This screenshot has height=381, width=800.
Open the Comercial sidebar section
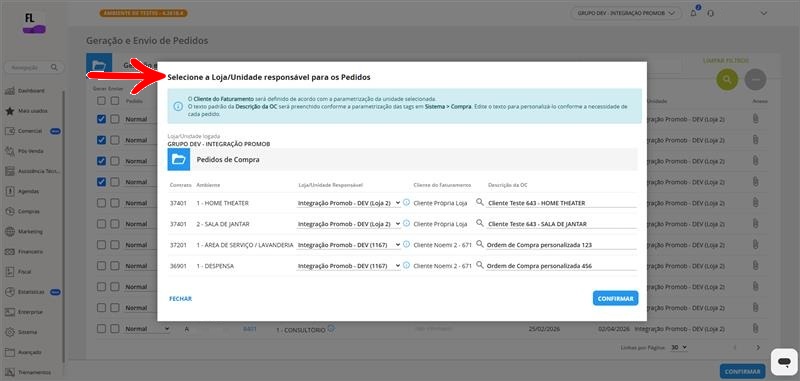(32, 131)
